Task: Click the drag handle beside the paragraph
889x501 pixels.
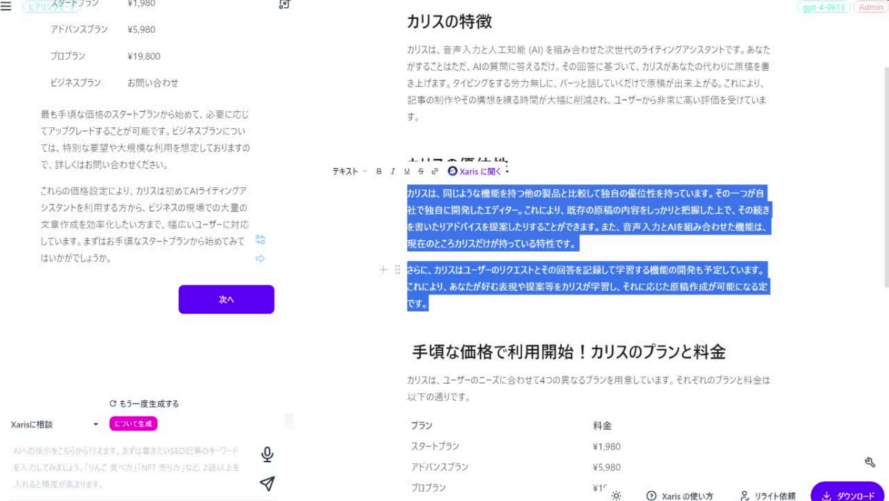Action: [x=397, y=270]
